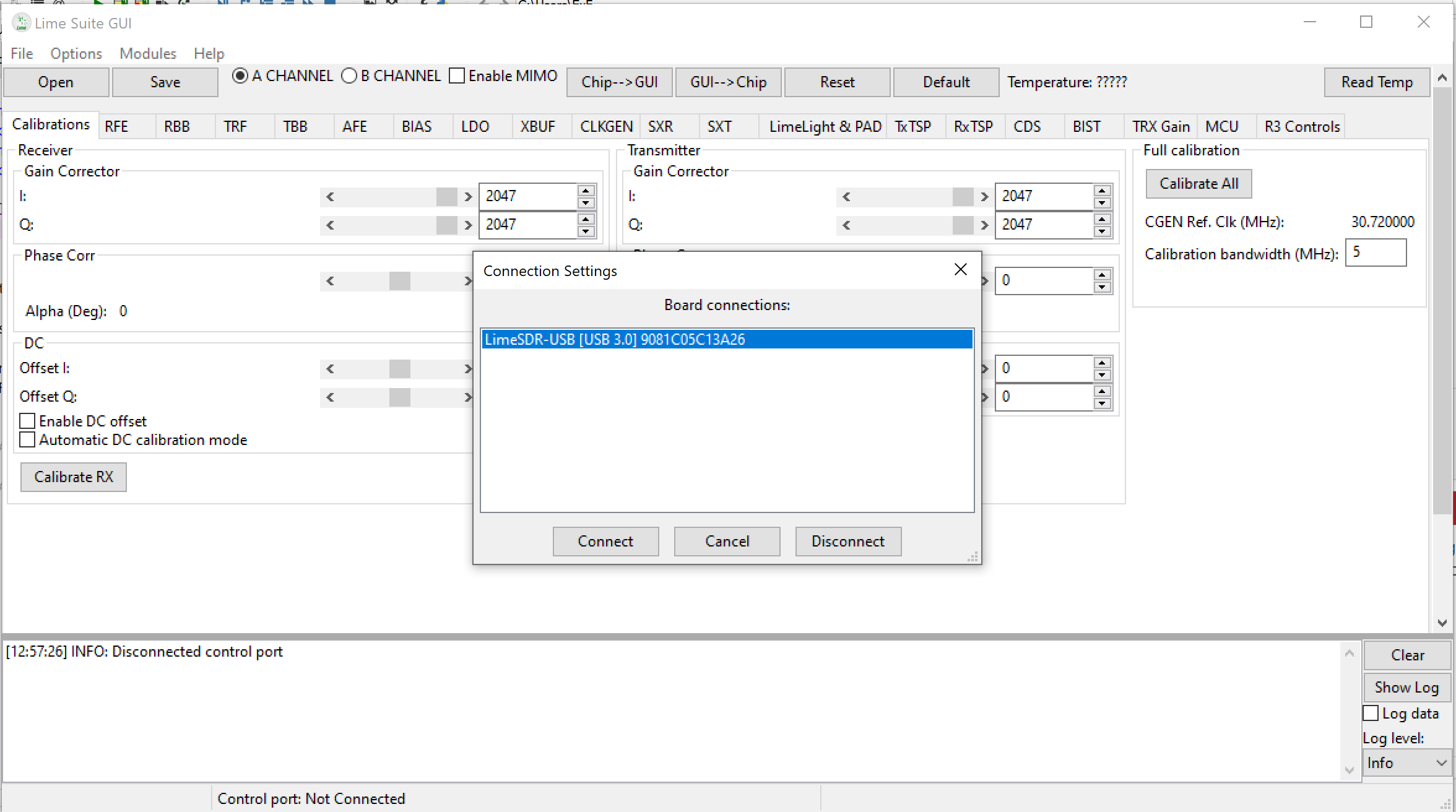Open the Modules menu
The image size is (1456, 812).
147,54
